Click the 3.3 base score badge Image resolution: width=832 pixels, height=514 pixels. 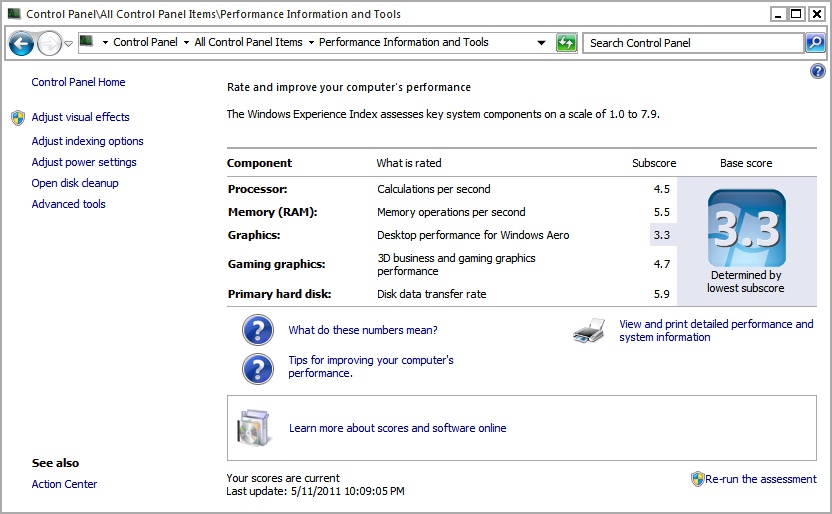pos(746,229)
